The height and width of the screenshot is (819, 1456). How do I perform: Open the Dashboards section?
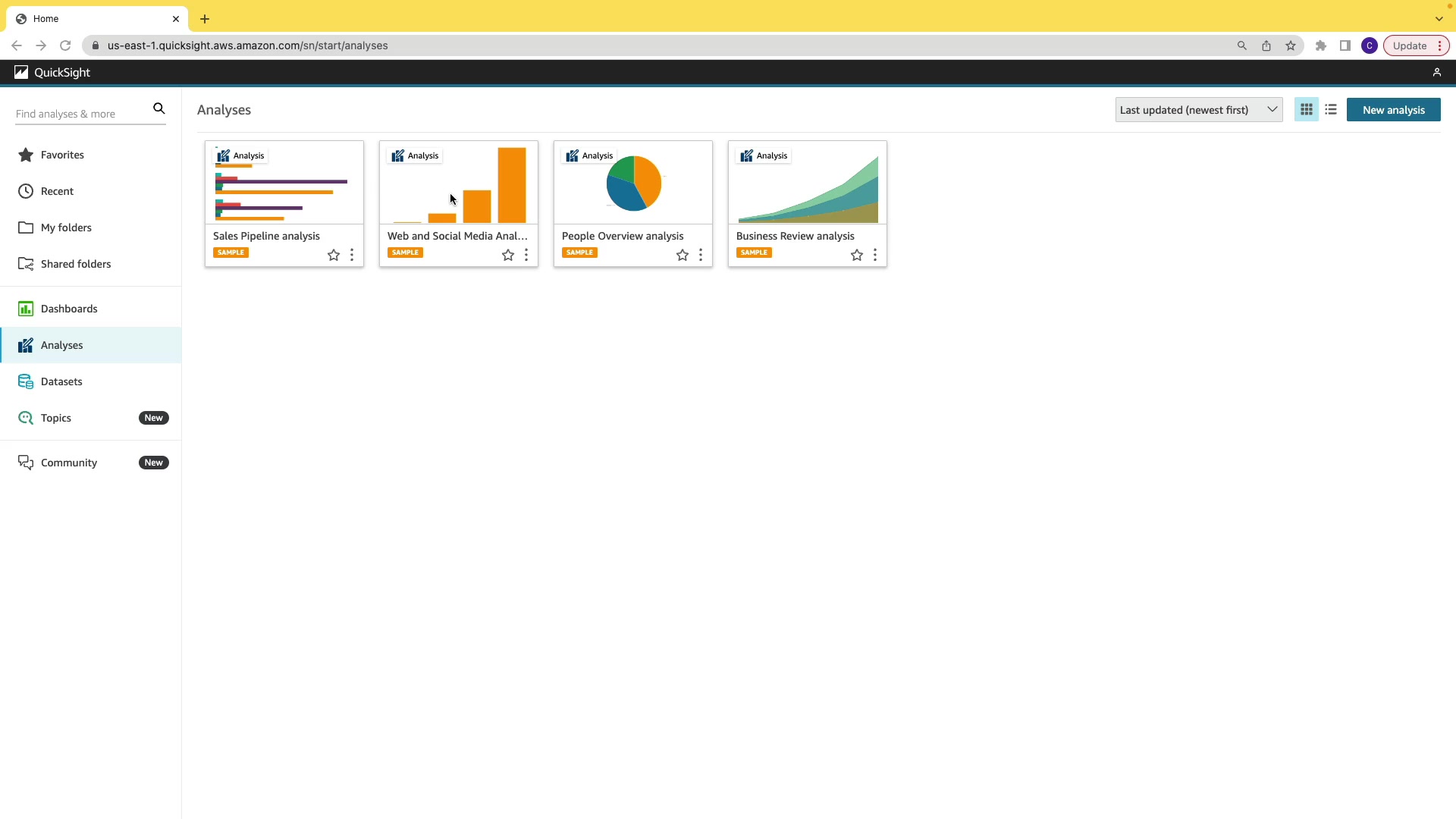pos(69,309)
